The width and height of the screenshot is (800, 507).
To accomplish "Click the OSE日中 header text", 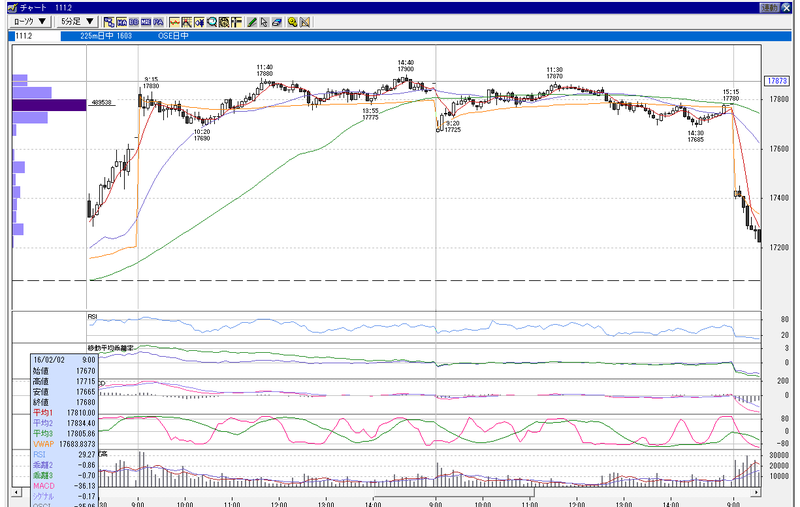I will coord(173,36).
